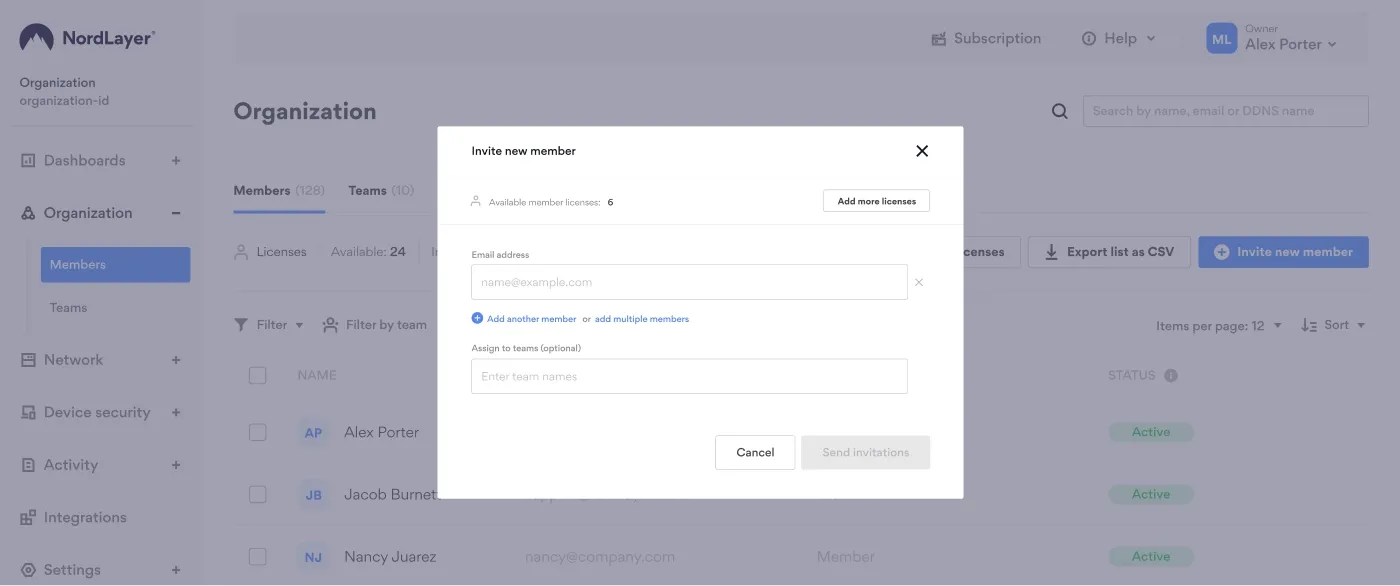Open Integrations from the sidebar
The image size is (1400, 586).
85,517
